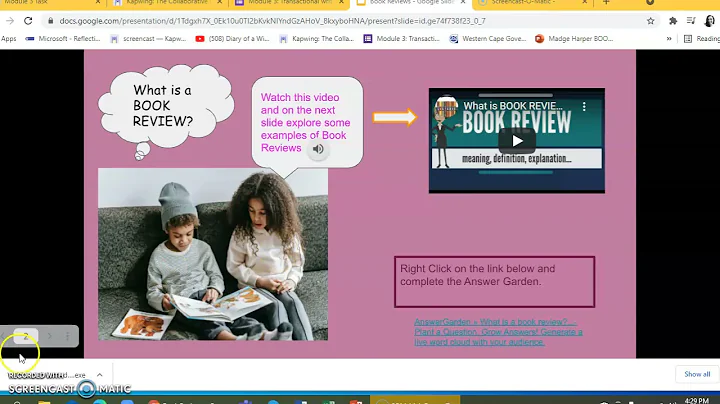
Task: Open the media control icon in Chrome toolbar
Action: point(691,21)
